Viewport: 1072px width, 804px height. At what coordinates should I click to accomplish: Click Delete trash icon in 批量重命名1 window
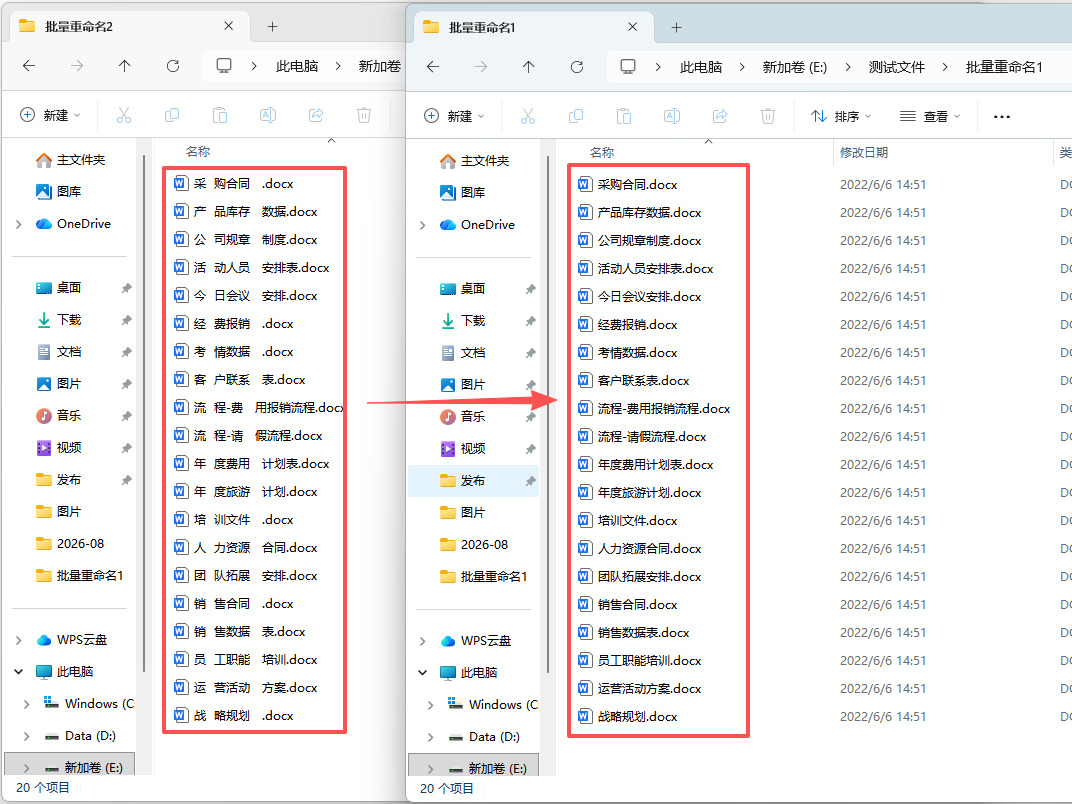768,116
